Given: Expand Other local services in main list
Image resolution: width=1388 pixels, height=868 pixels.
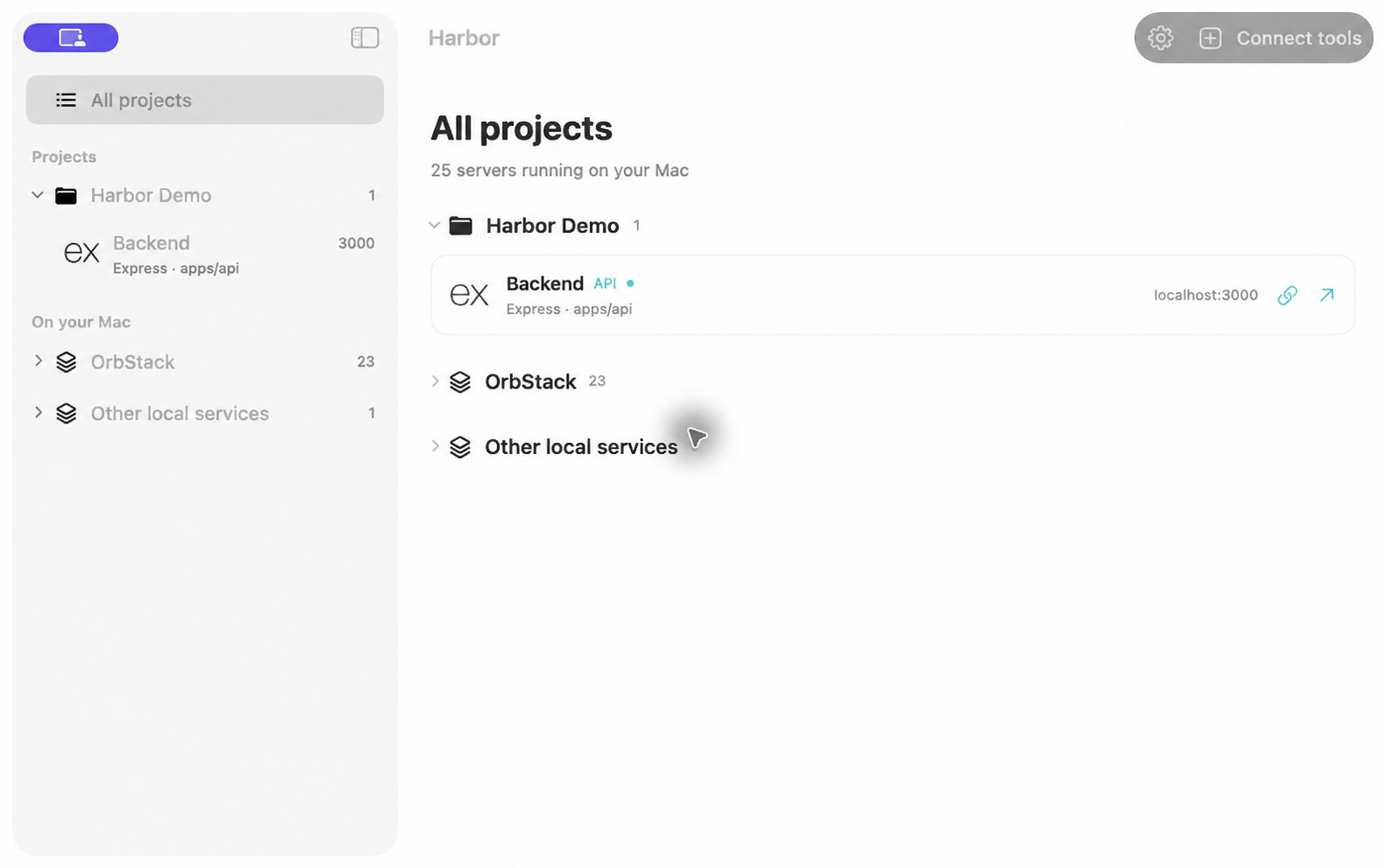Looking at the screenshot, I should [435, 446].
